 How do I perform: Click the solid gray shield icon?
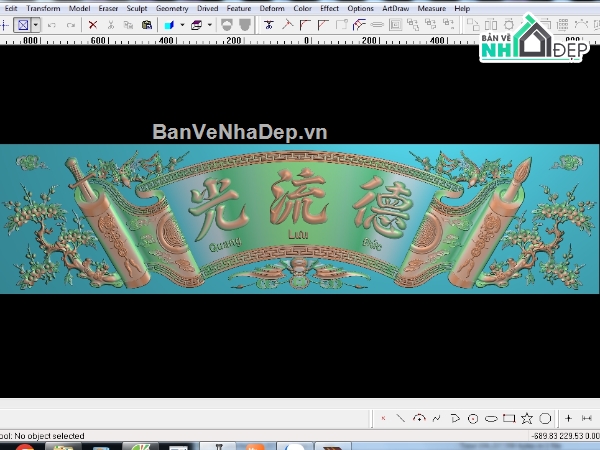(x=245, y=25)
